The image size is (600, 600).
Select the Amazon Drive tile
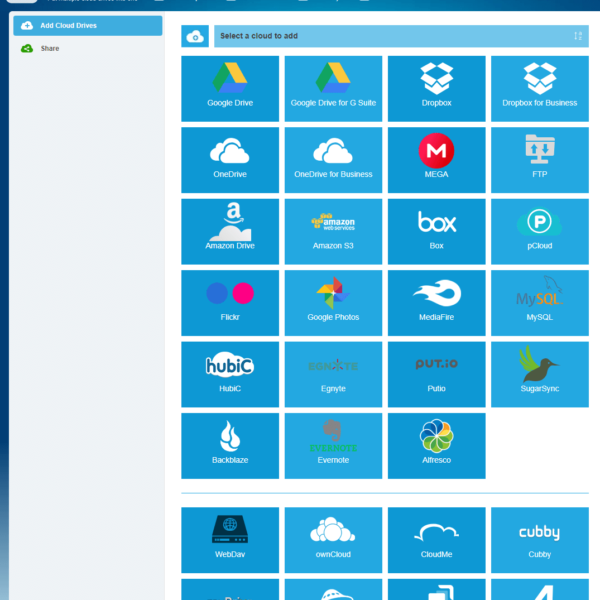[230, 232]
